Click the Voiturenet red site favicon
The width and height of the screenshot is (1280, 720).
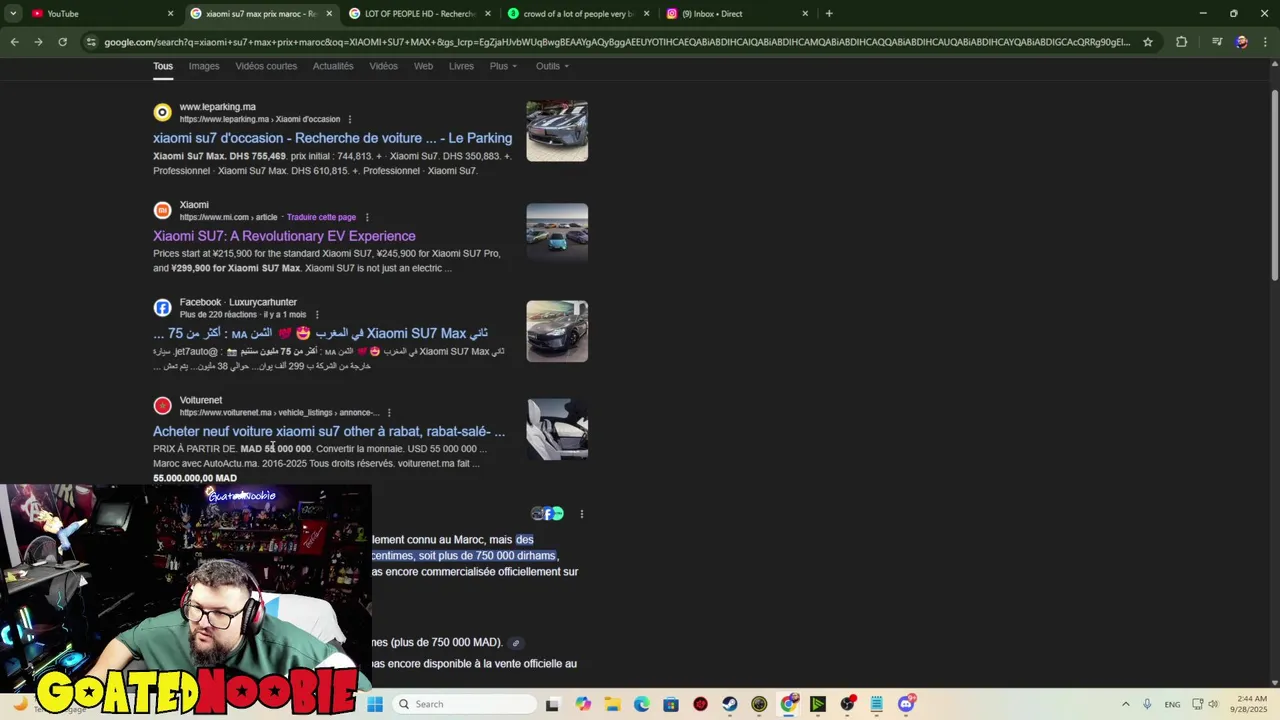(x=162, y=405)
